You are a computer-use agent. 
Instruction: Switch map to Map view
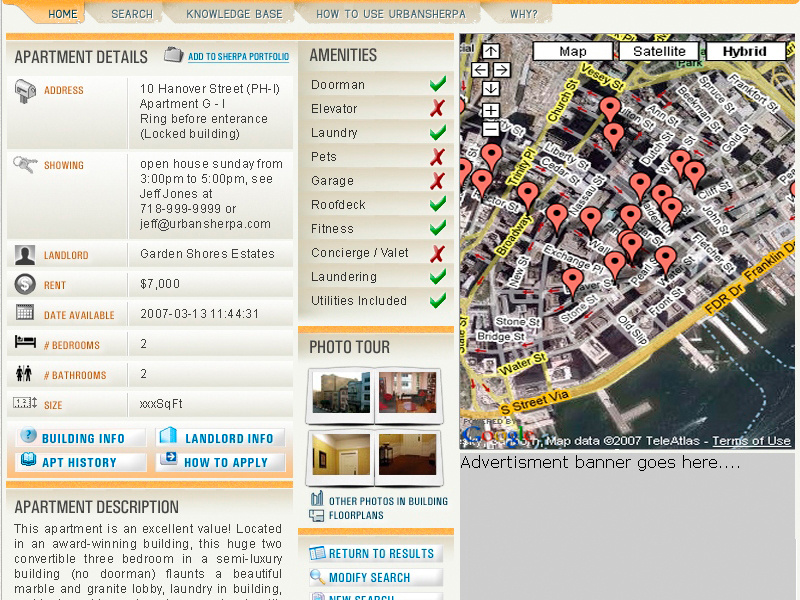pos(572,51)
